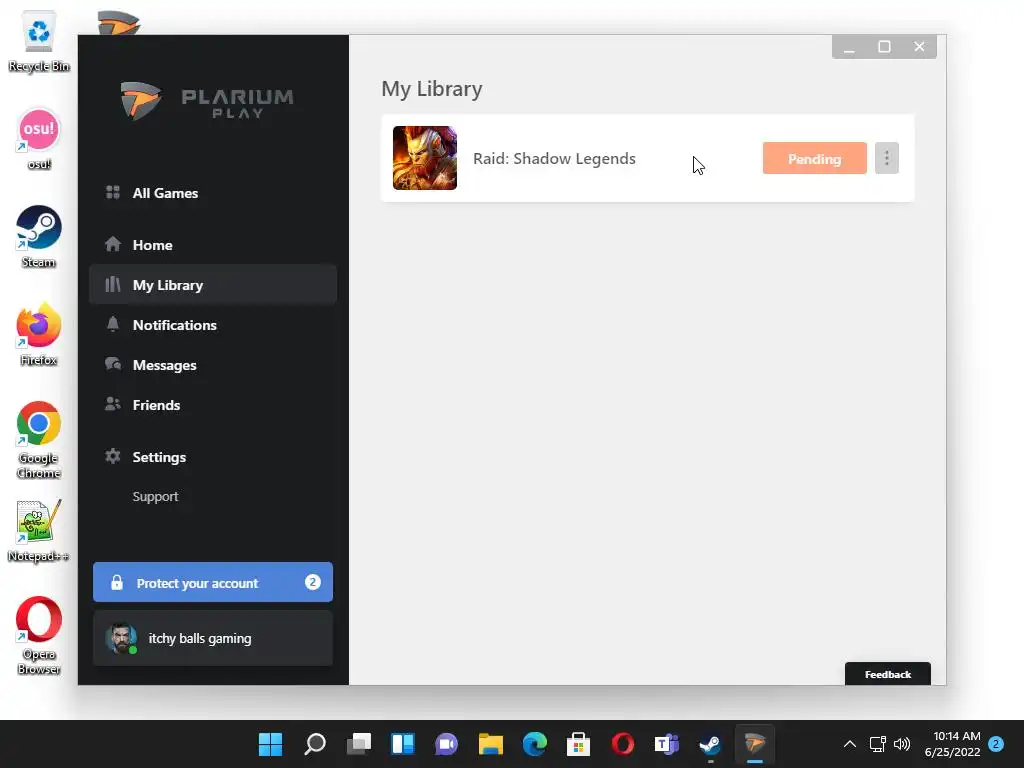Select the Opera Browser desktop shortcut
The width and height of the screenshot is (1024, 768).
(39, 635)
